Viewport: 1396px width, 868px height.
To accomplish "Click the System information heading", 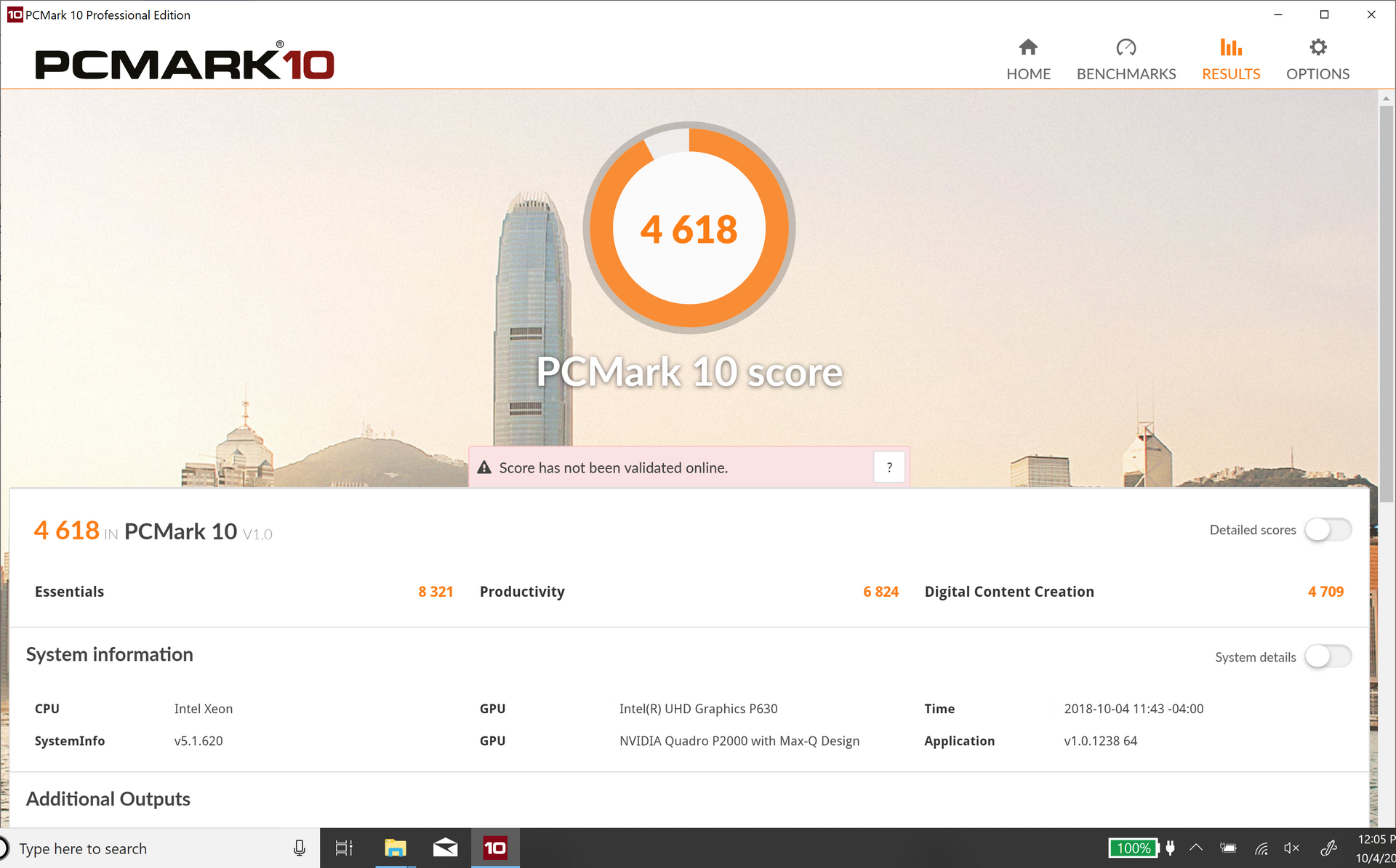I will pyautogui.click(x=110, y=654).
